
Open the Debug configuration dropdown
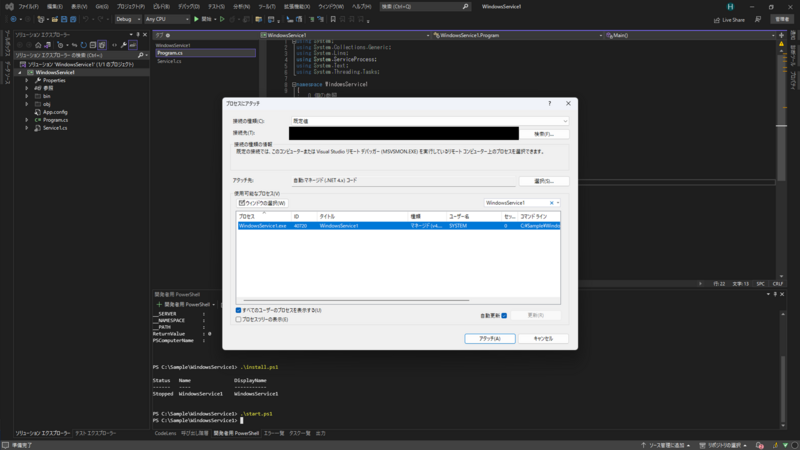tap(128, 19)
